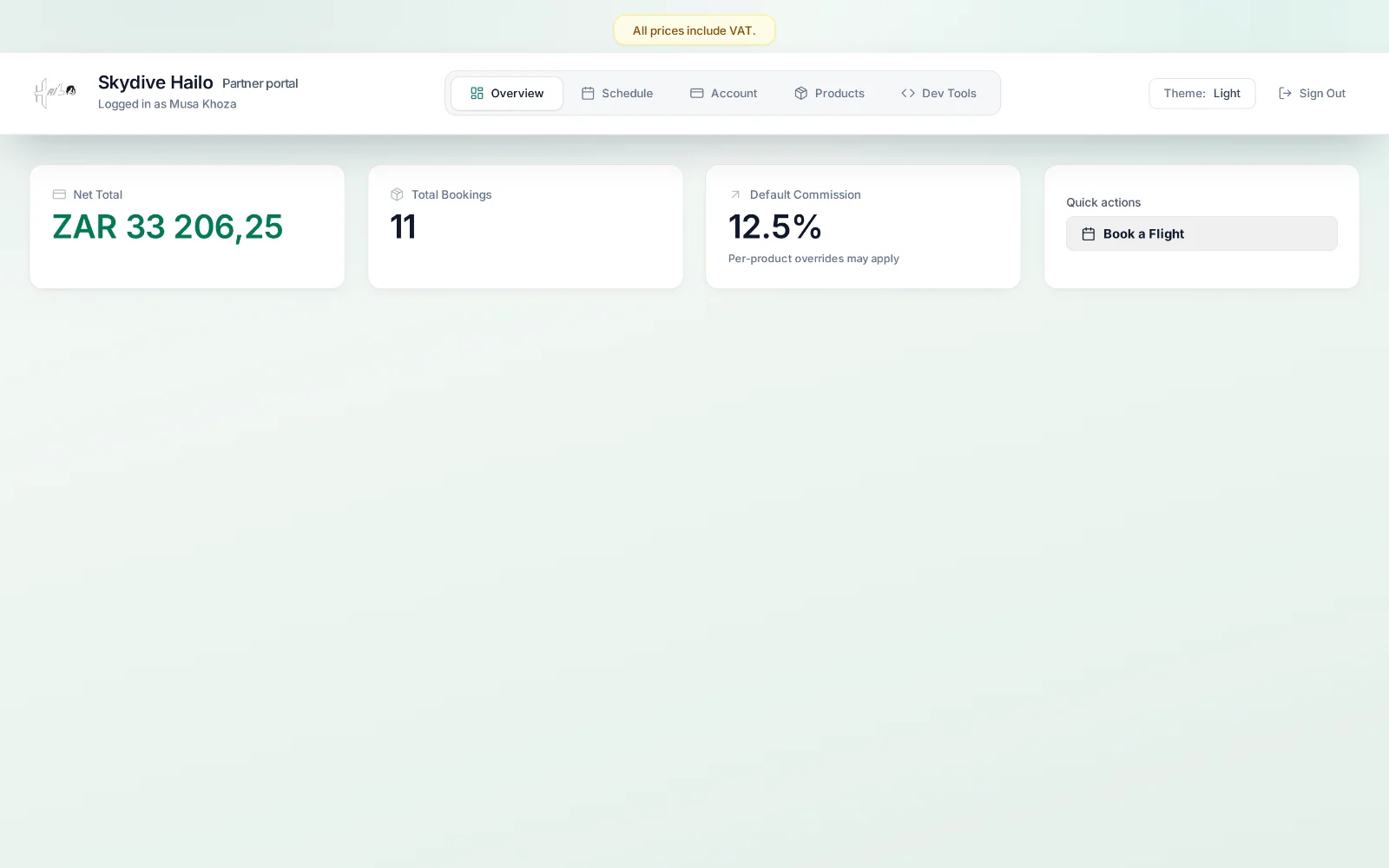Screen dimensions: 1389x868
Task: Click the Skydive Hailo title
Action: (x=155, y=82)
